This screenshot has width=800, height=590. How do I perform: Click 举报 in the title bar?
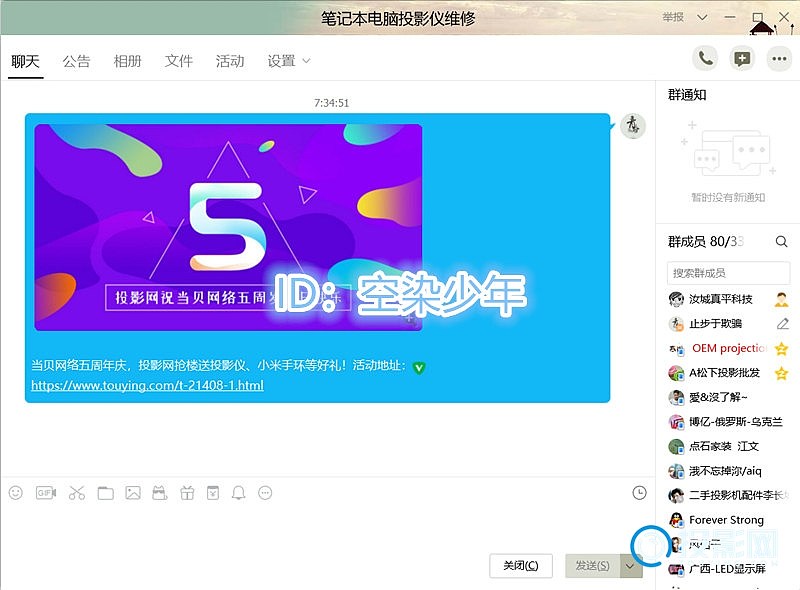673,17
